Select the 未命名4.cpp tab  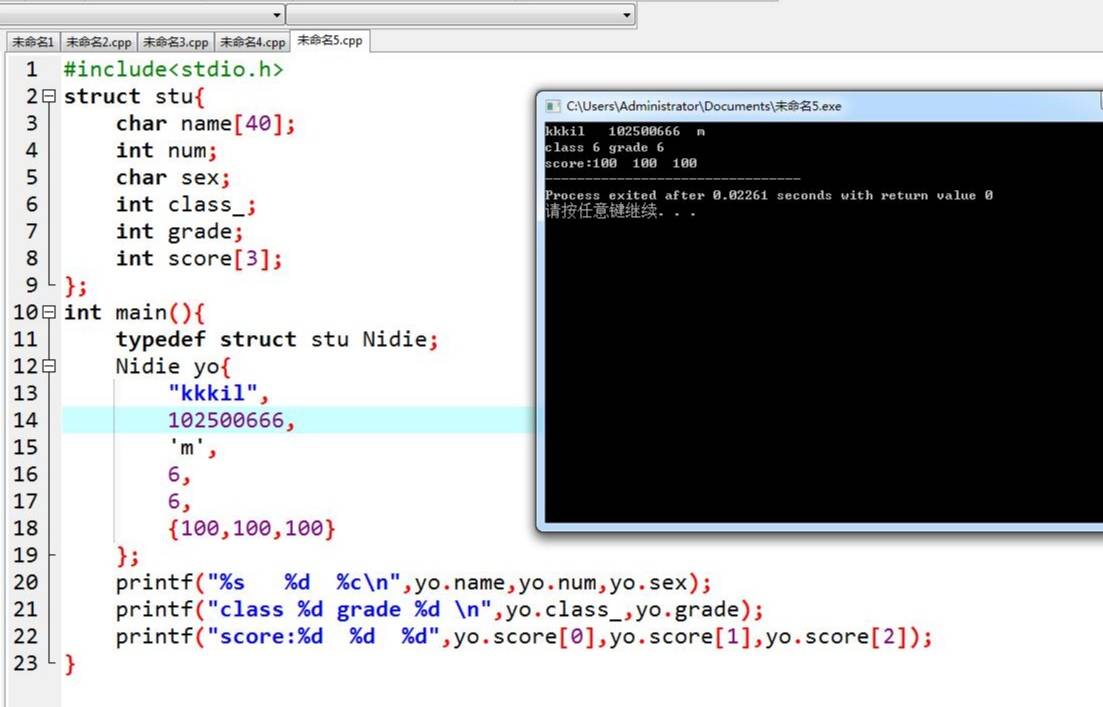(253, 42)
